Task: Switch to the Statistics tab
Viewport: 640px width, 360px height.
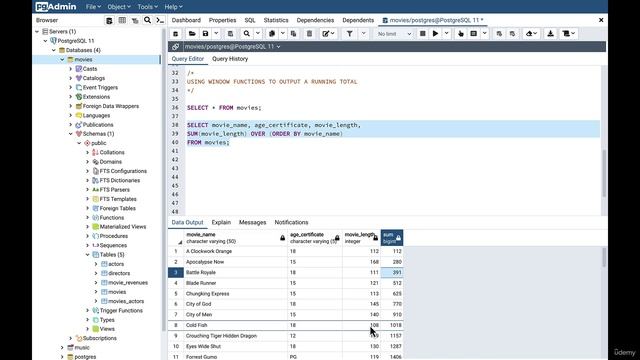Action: [x=276, y=20]
